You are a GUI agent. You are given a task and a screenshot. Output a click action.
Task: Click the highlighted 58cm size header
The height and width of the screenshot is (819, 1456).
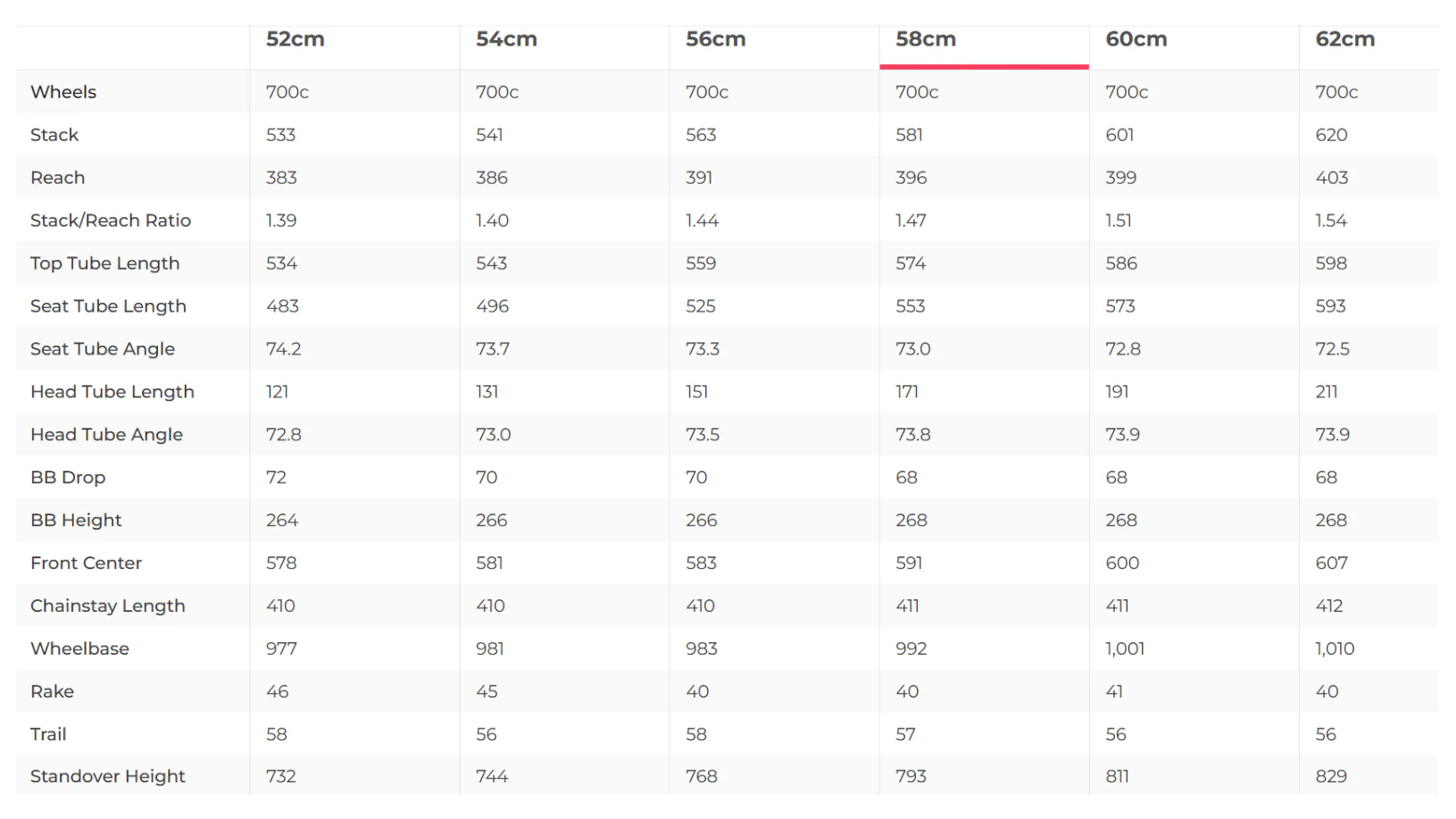(926, 39)
